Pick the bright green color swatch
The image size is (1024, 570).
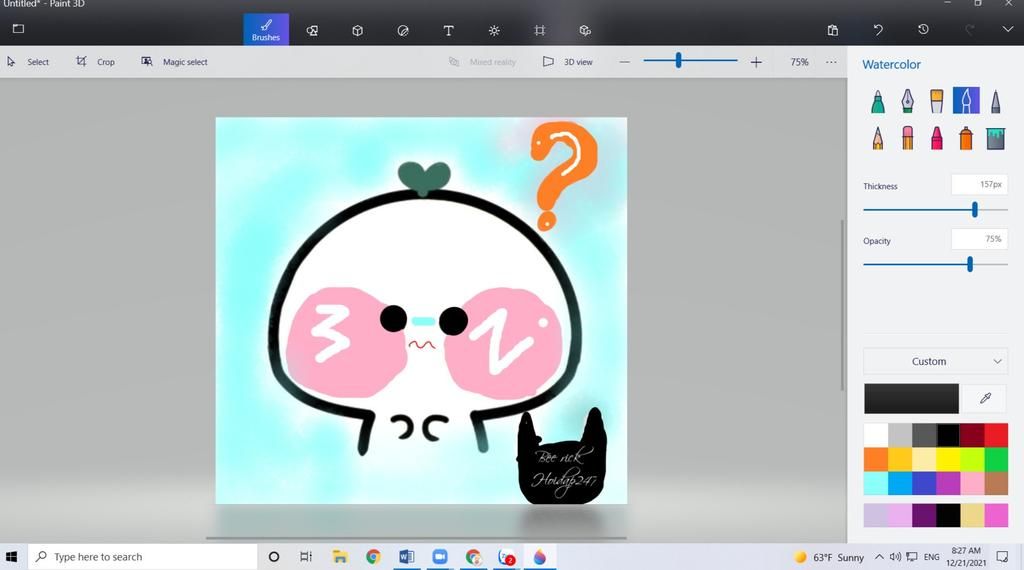tap(996, 459)
